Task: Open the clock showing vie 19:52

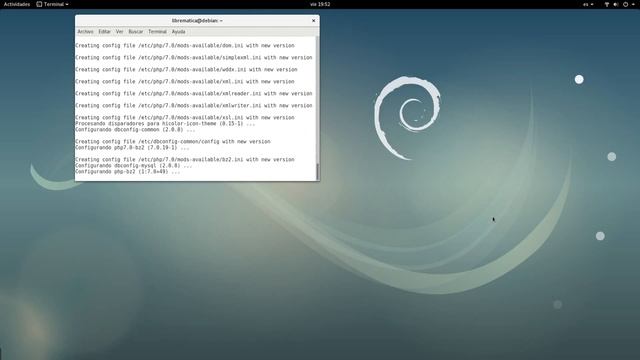Action: [x=320, y=4]
